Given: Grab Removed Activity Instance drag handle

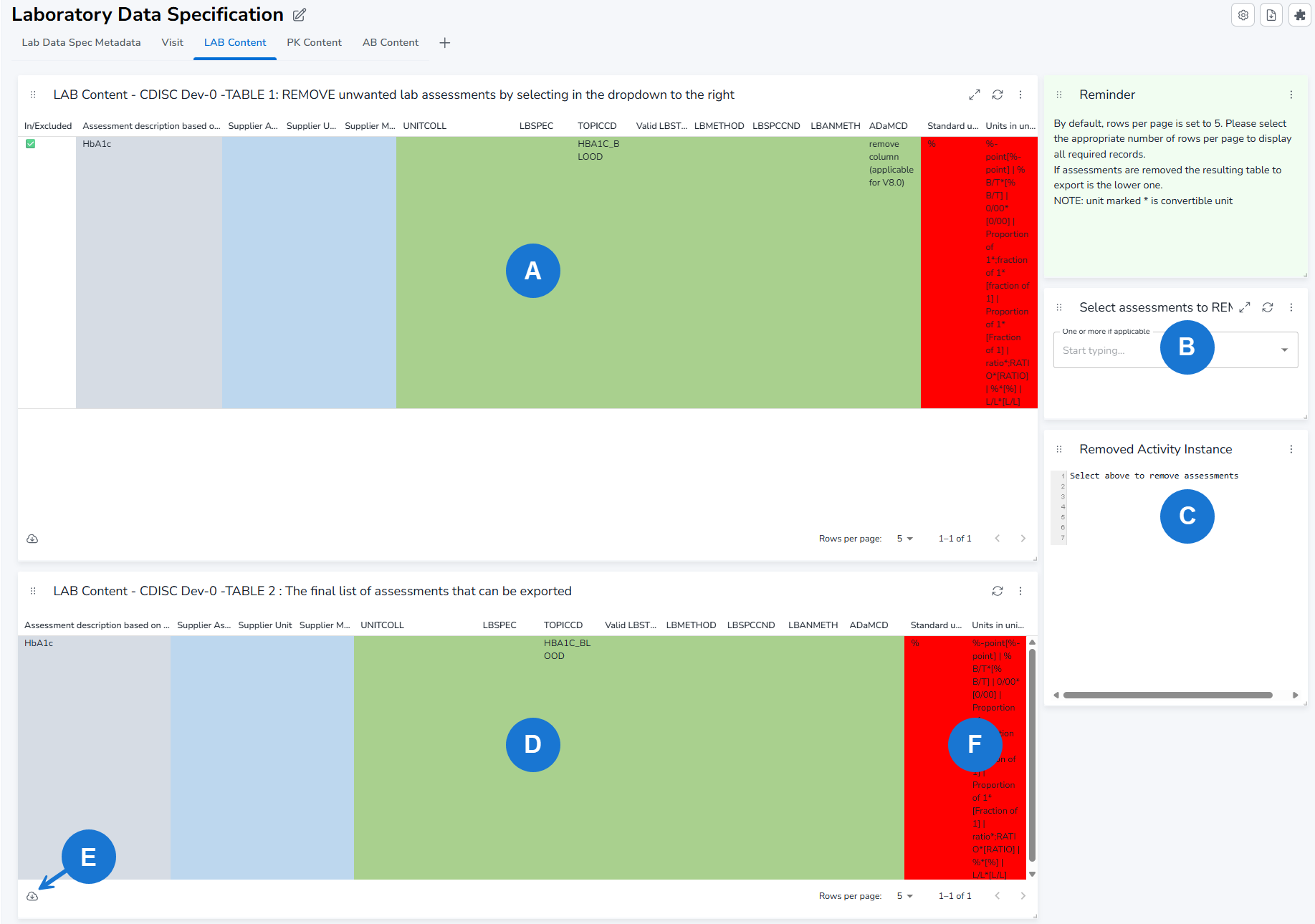Looking at the screenshot, I should coord(1059,449).
